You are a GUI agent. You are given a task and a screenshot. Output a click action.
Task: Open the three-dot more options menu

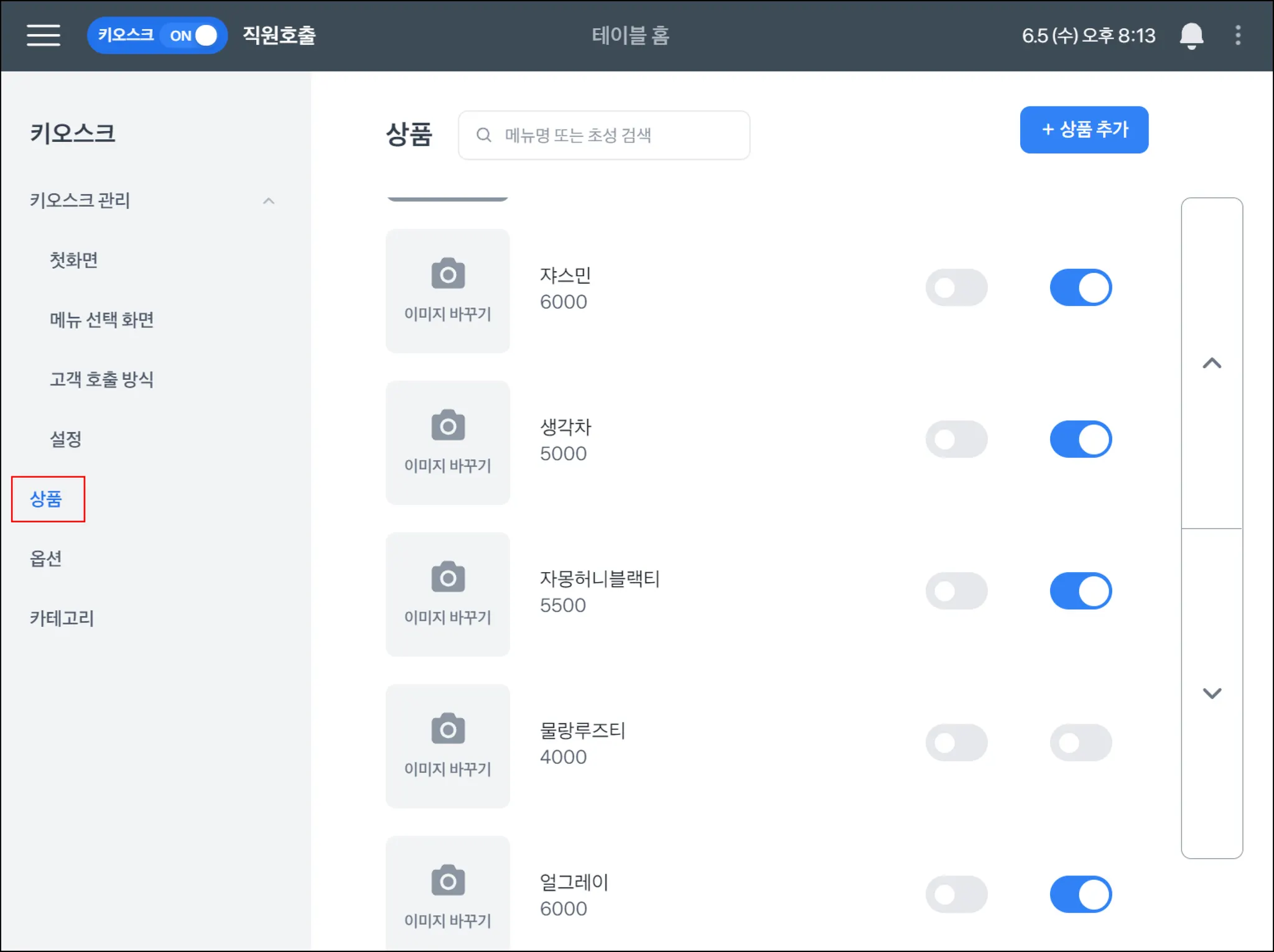coord(1238,35)
